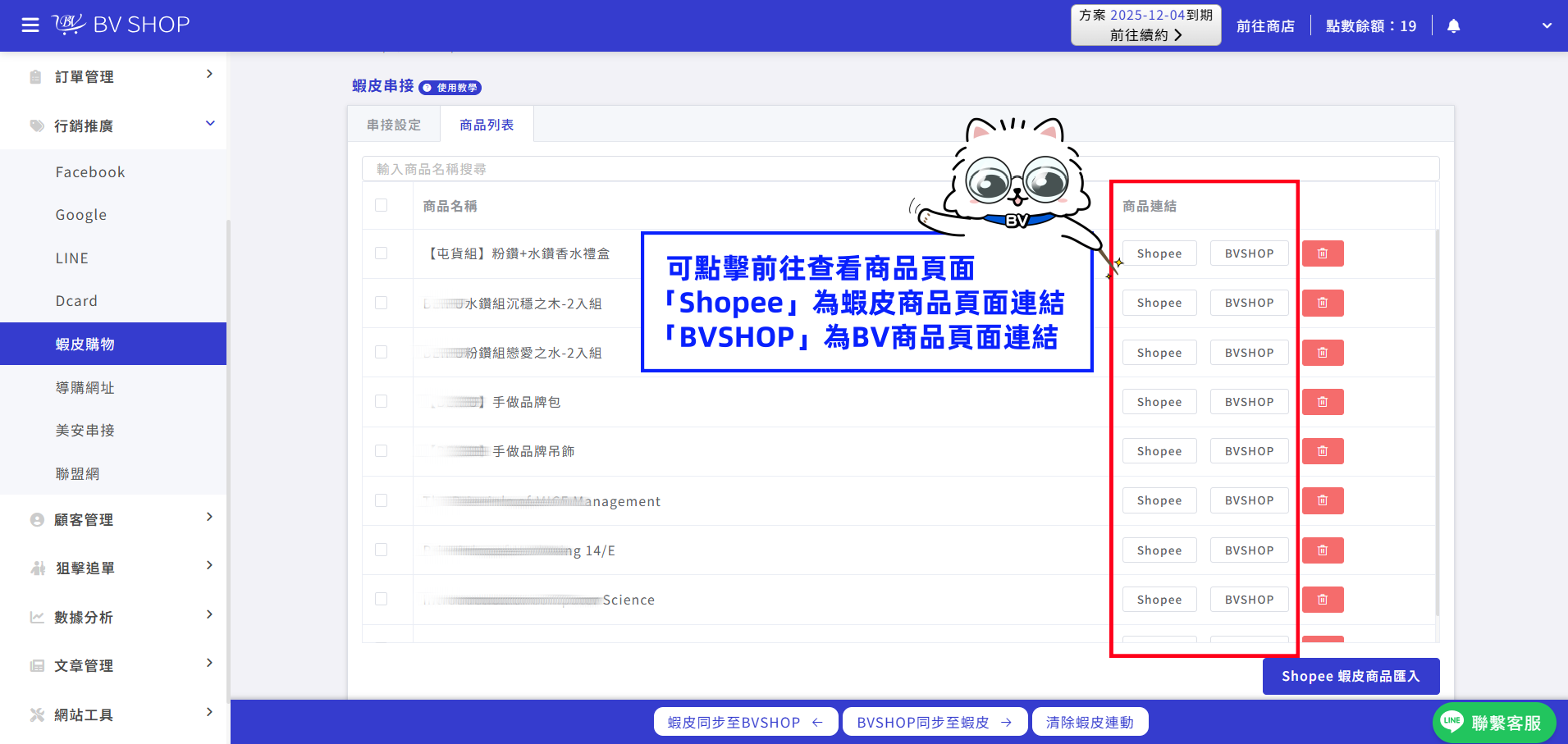This screenshot has width=1568, height=744.
Task: Open the hamburger menu icon
Action: point(30,25)
